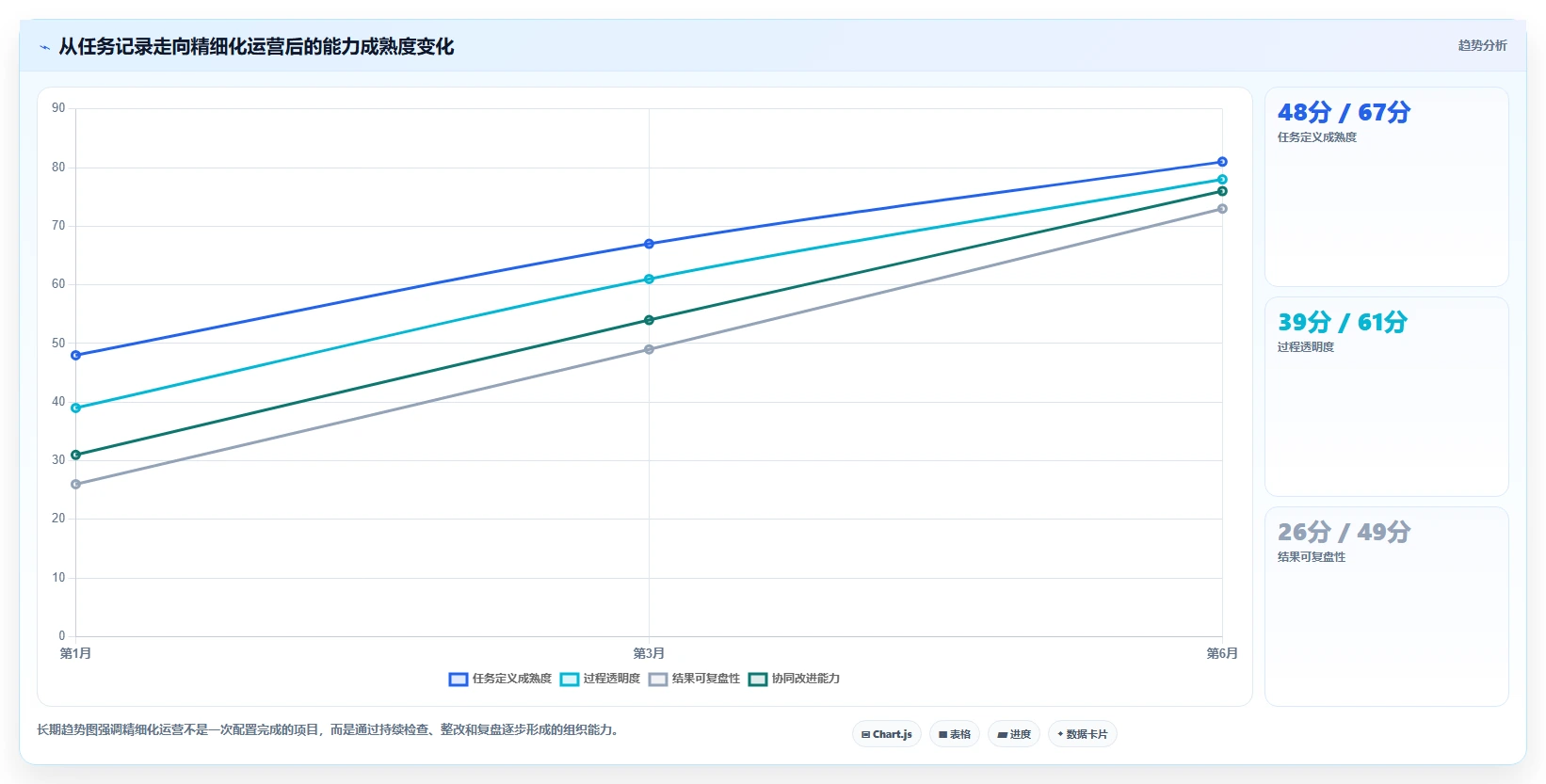
Task: Click the 39分 / 61分 card value
Action: [x=1343, y=323]
